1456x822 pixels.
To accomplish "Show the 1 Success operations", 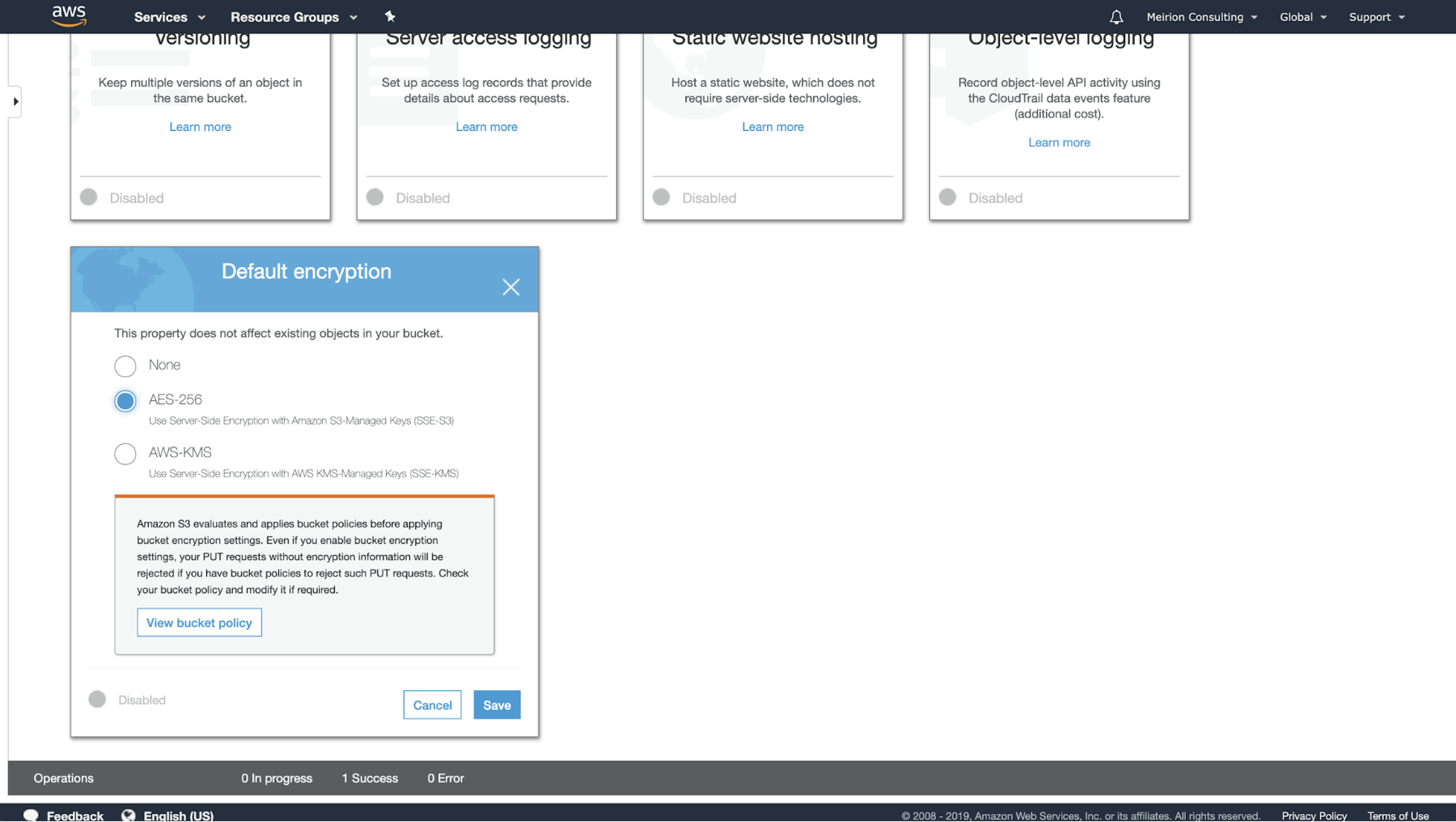I will [370, 778].
